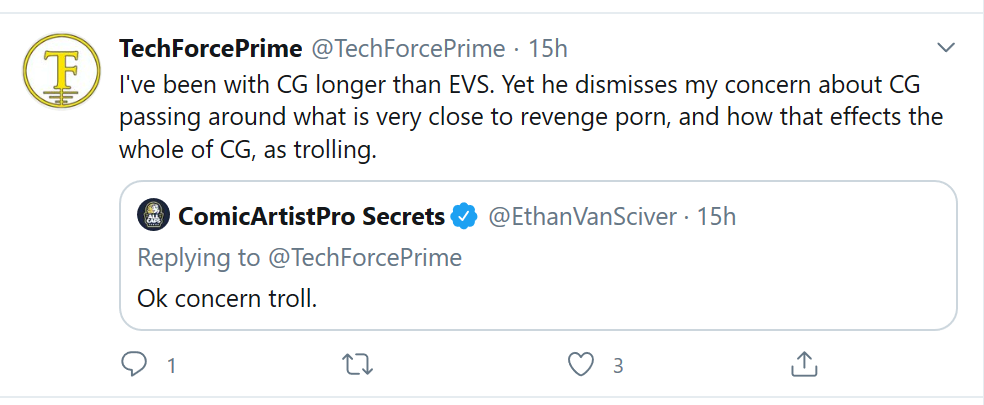Open the @TechForcePrime handle in the header
984x405 pixels.
point(409,48)
